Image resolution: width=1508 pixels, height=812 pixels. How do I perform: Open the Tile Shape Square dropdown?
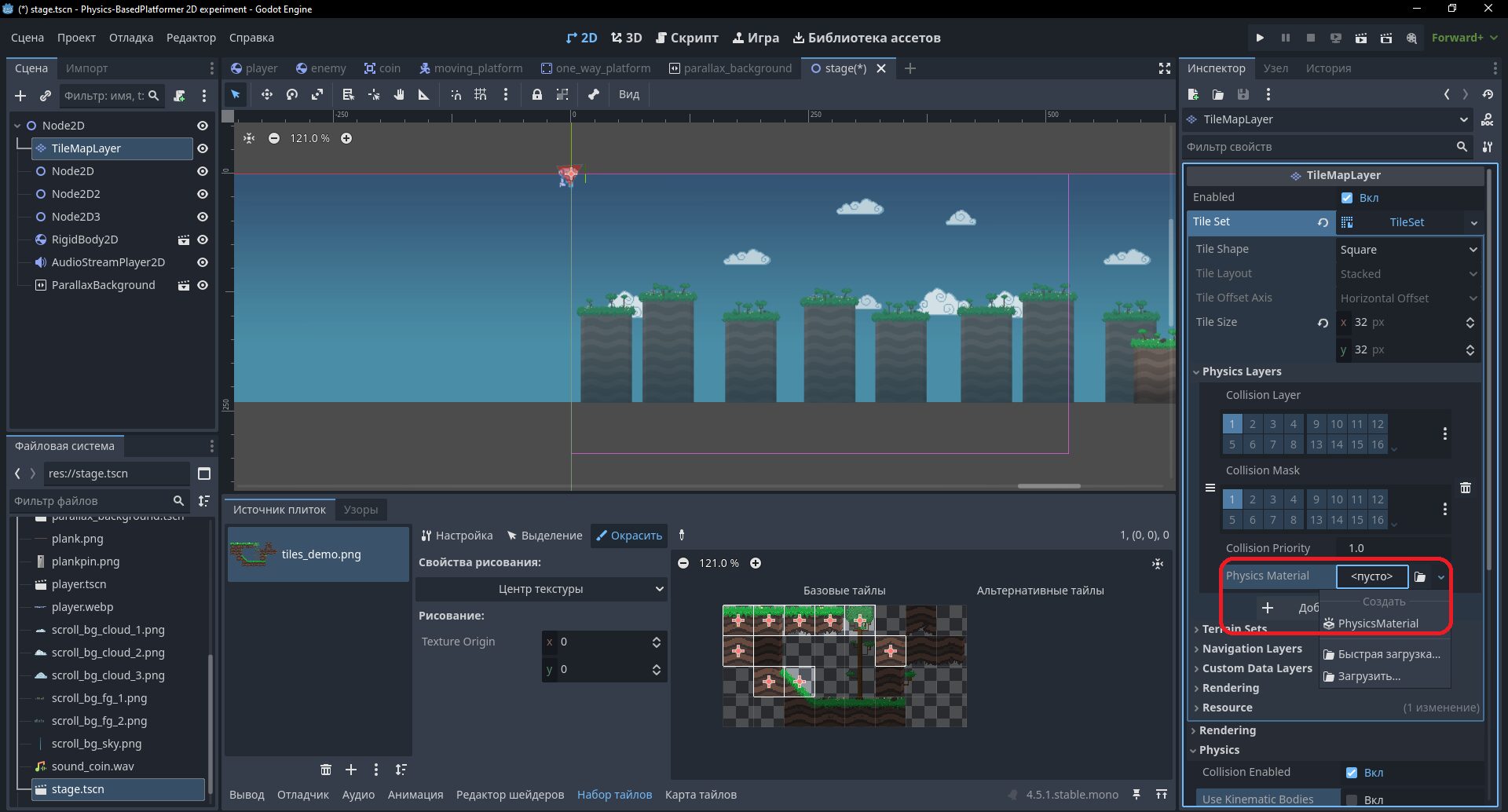[x=1408, y=250]
